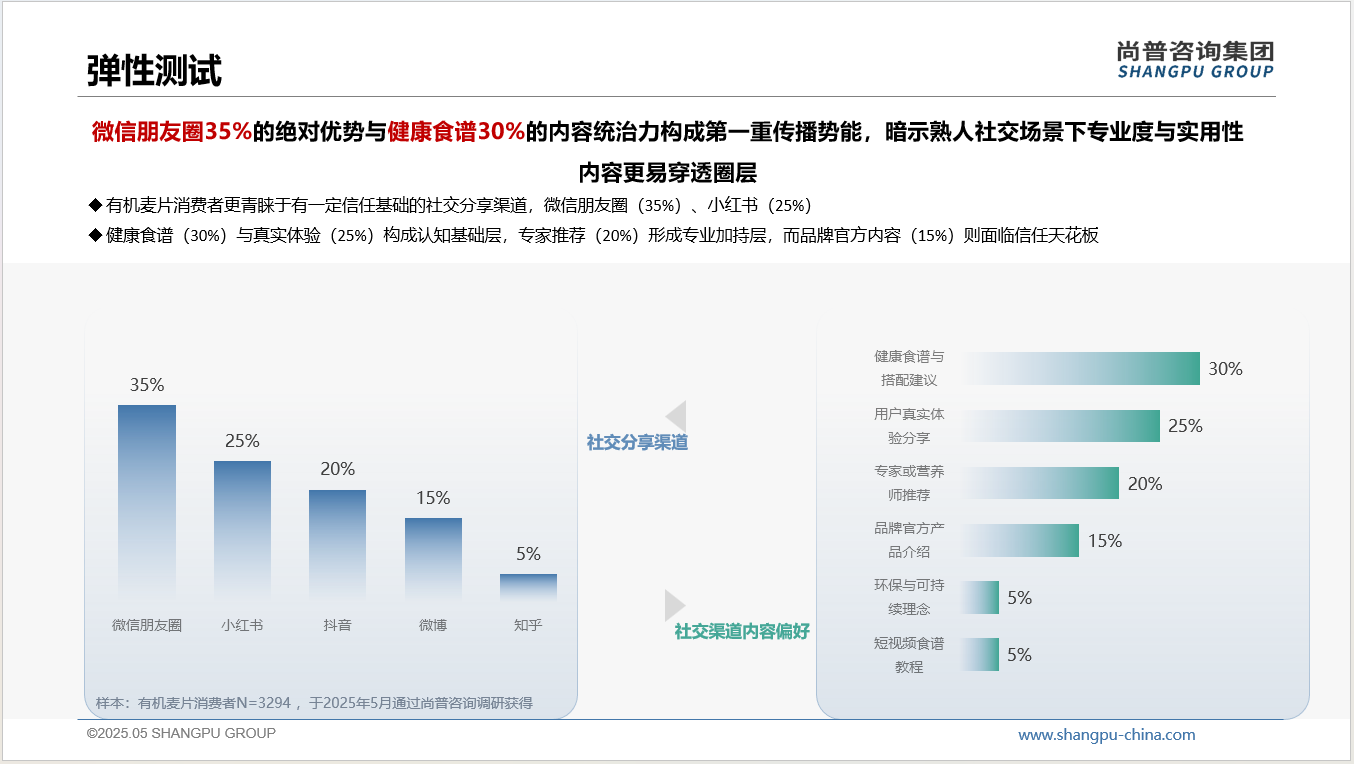Click the 35% value above 微信朋友圈 bar
Screen dimensions: 1354x764
[147, 385]
